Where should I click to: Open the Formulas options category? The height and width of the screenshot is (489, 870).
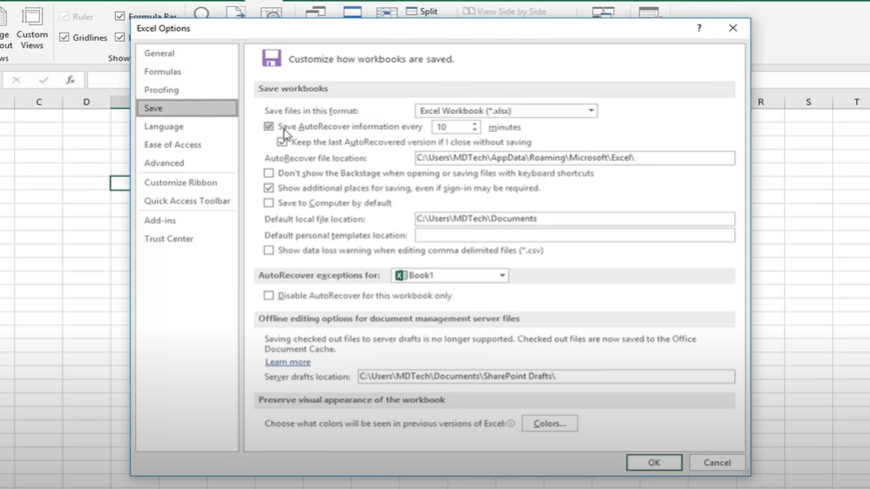coord(163,72)
